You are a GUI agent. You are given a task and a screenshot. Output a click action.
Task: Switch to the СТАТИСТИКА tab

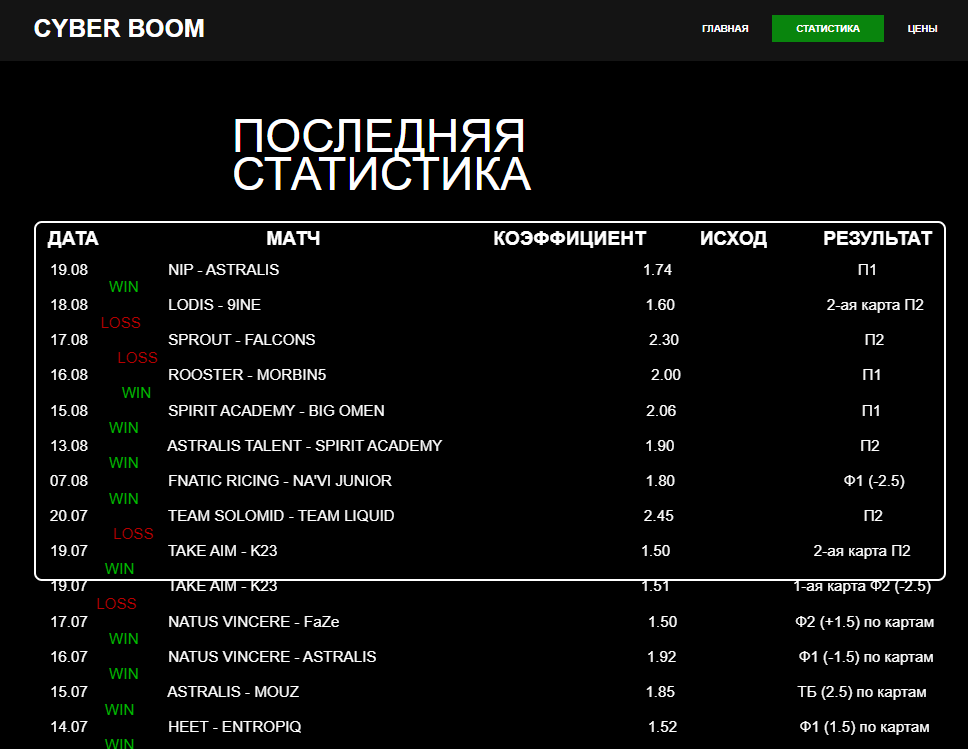click(827, 28)
